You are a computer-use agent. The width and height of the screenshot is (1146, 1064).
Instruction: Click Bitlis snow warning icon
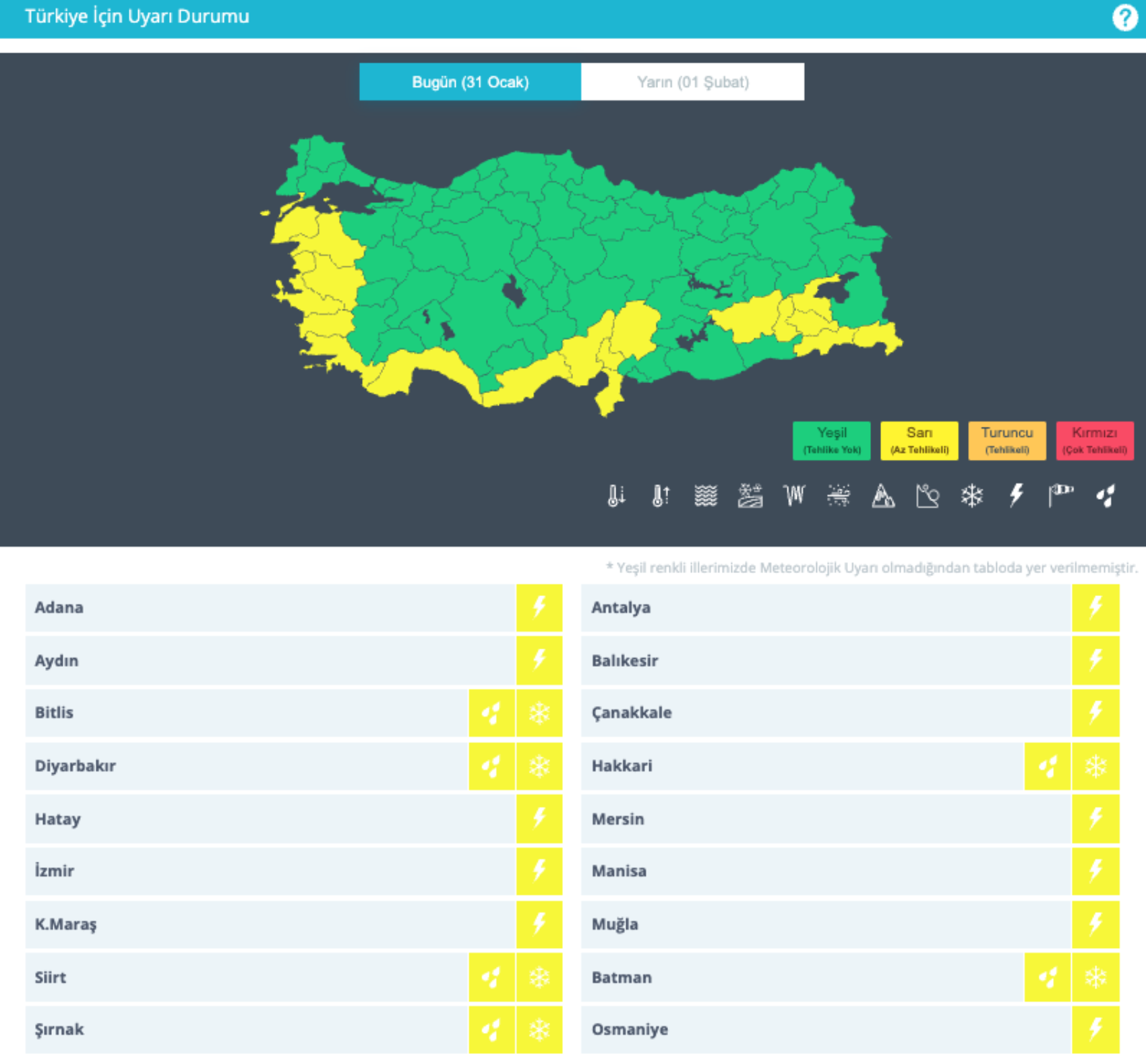click(x=539, y=713)
